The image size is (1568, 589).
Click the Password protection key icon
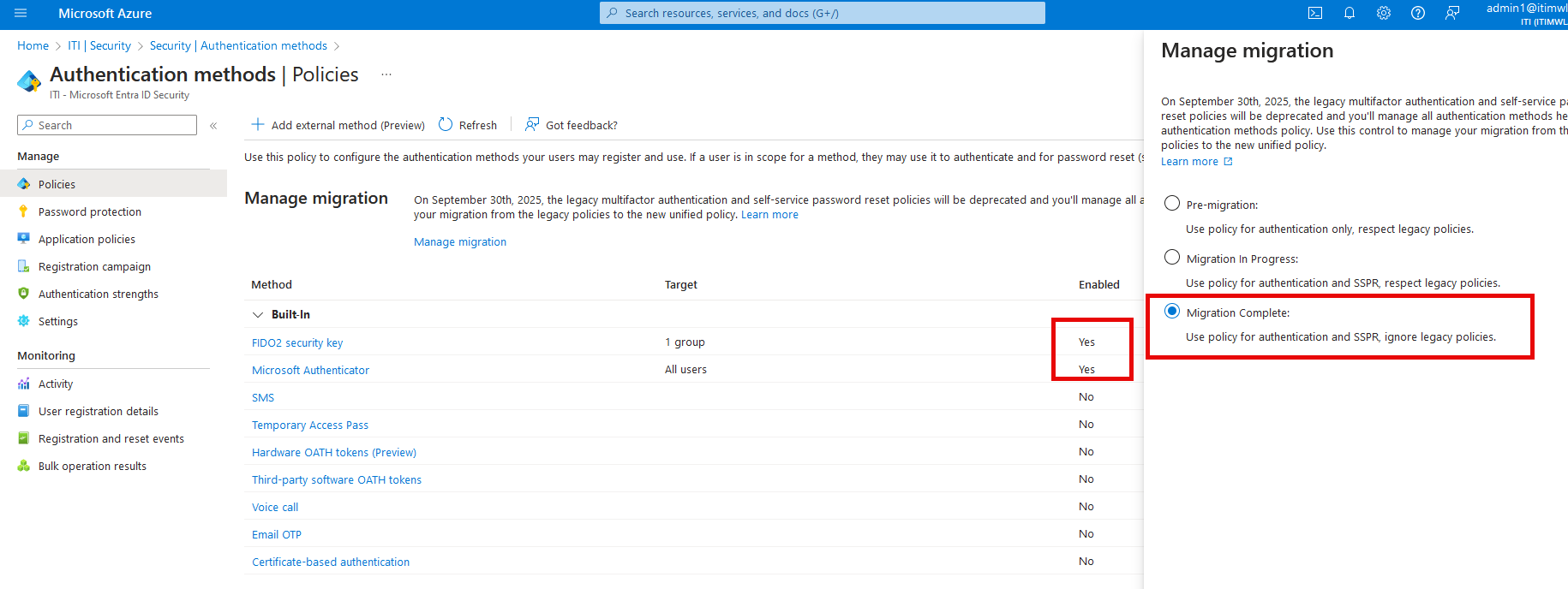coord(24,211)
